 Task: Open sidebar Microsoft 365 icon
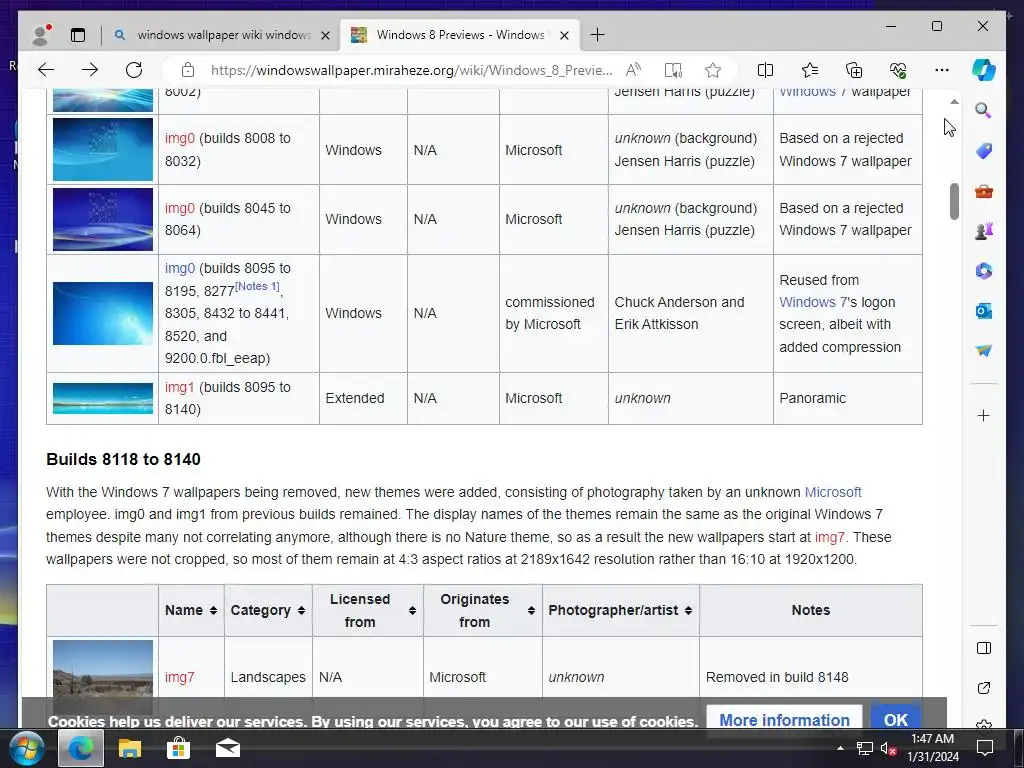click(x=984, y=270)
